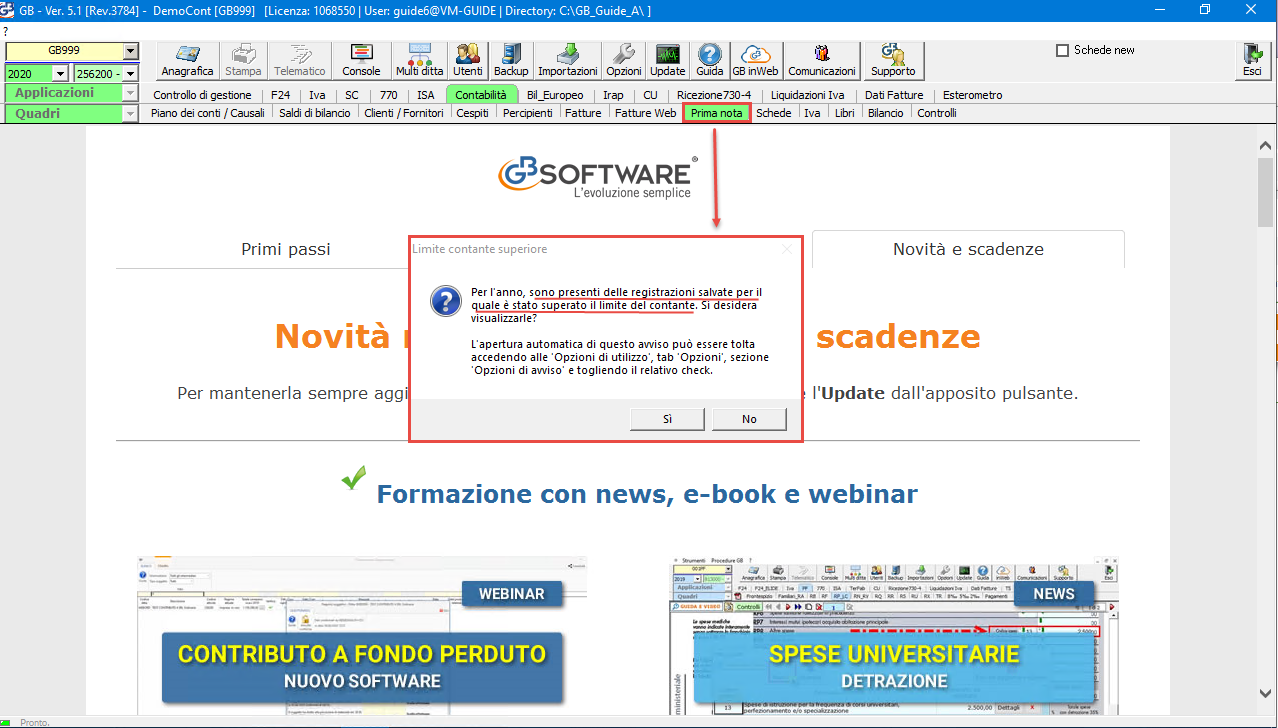Image resolution: width=1278 pixels, height=728 pixels.
Task: Open the Anagrafica toolbar icon
Action: tap(187, 60)
